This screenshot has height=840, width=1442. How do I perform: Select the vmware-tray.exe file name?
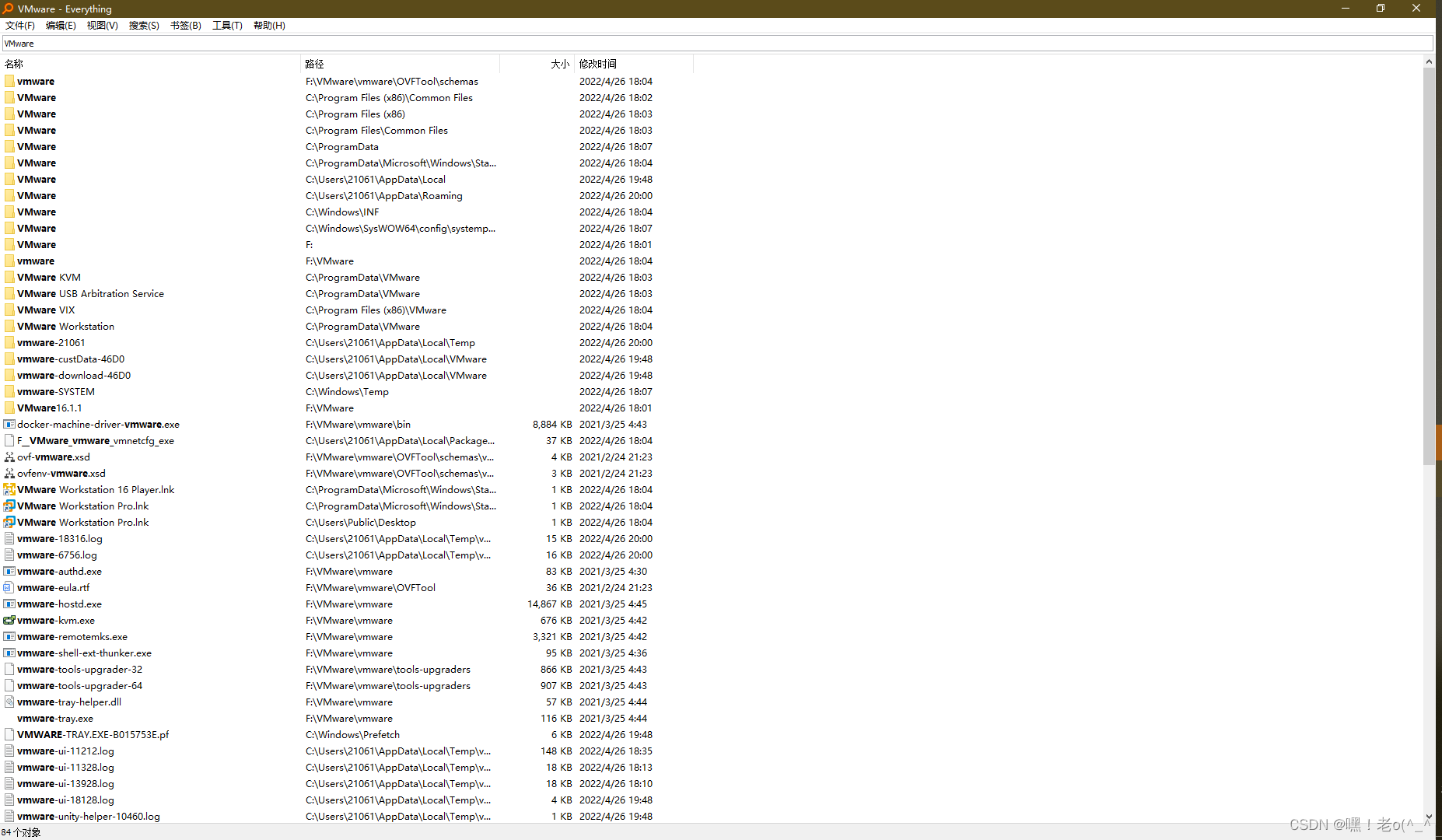(x=55, y=719)
